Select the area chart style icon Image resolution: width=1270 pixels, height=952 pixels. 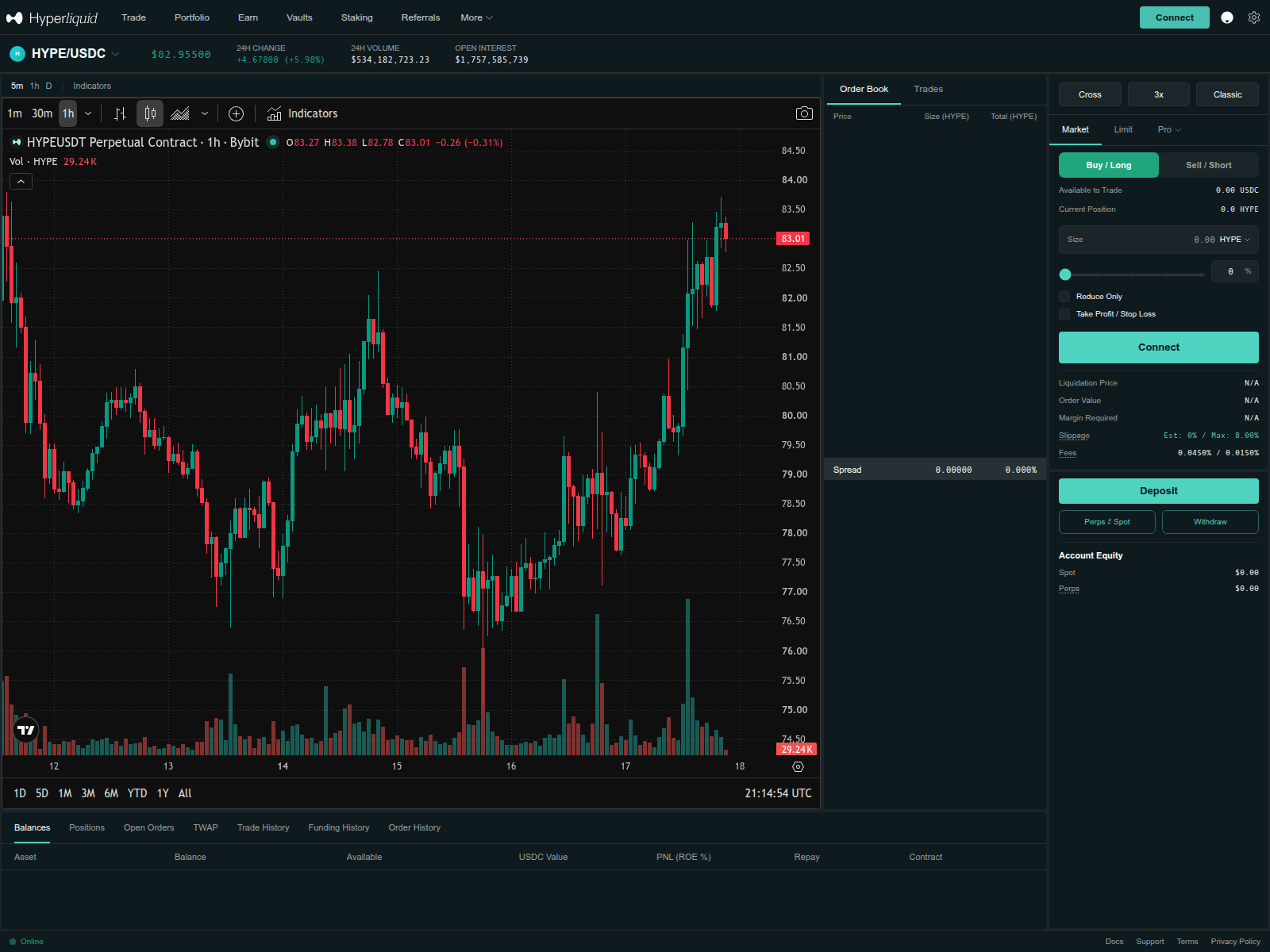coord(180,113)
